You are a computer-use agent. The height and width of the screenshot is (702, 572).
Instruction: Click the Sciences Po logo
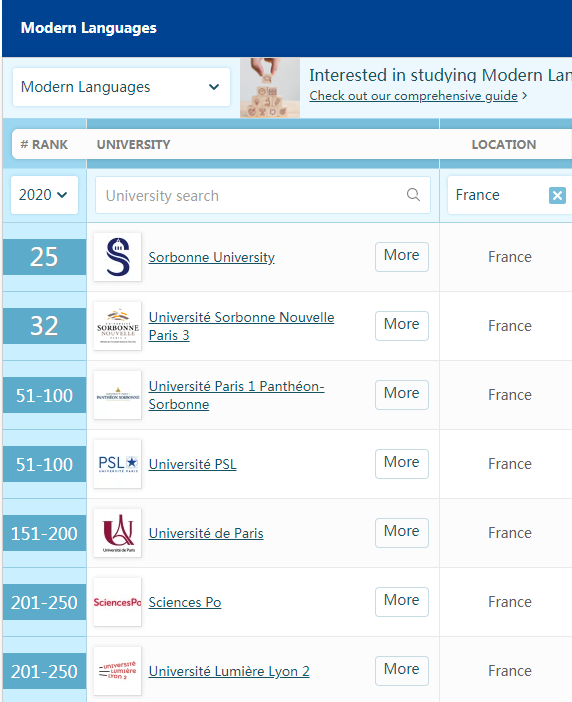click(118, 602)
